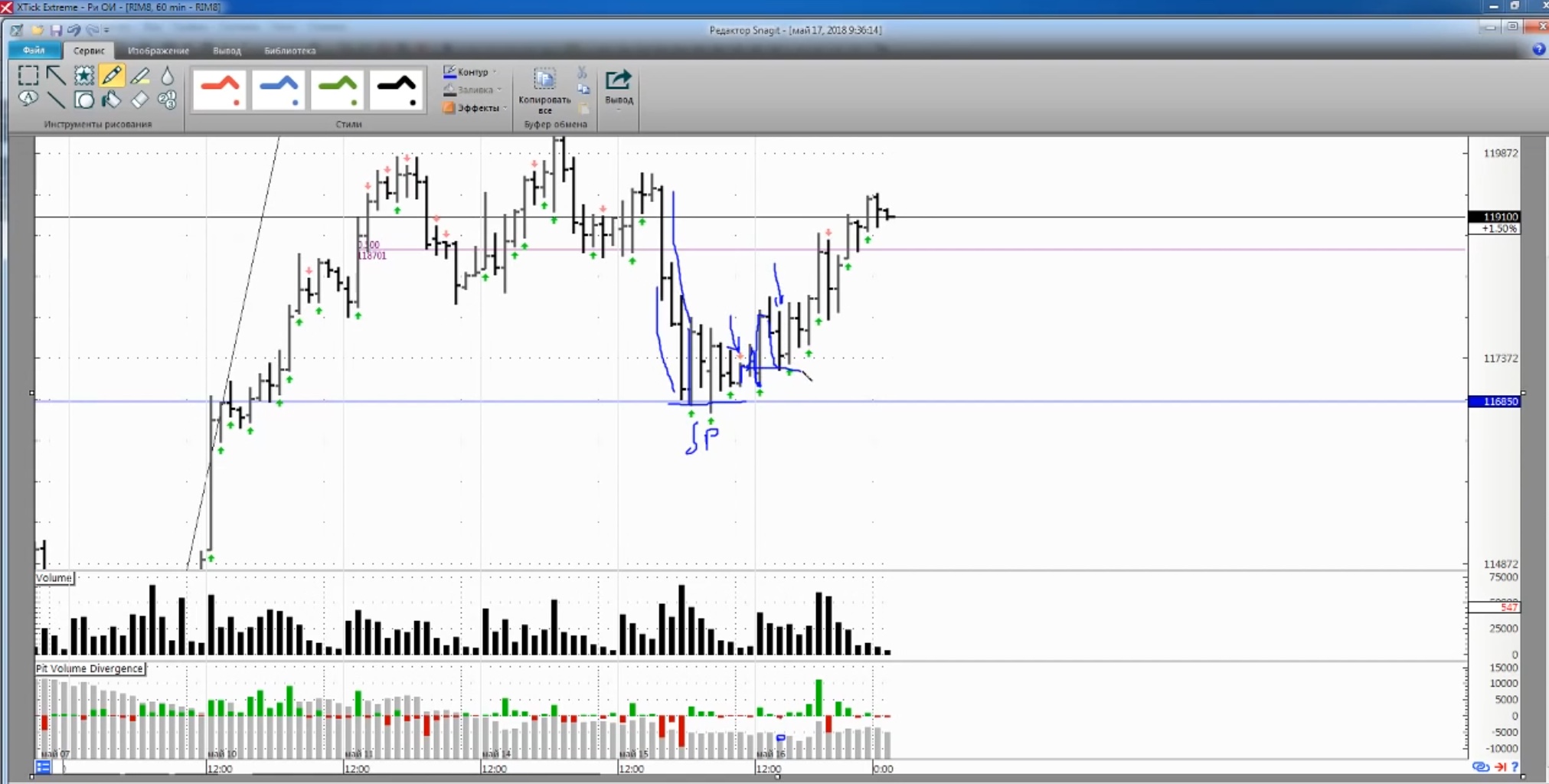Expand the Эффекты effects dropdown

475,108
